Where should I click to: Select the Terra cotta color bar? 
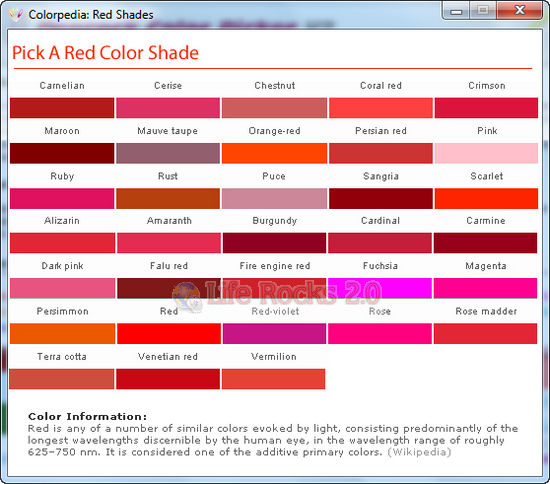click(x=62, y=379)
